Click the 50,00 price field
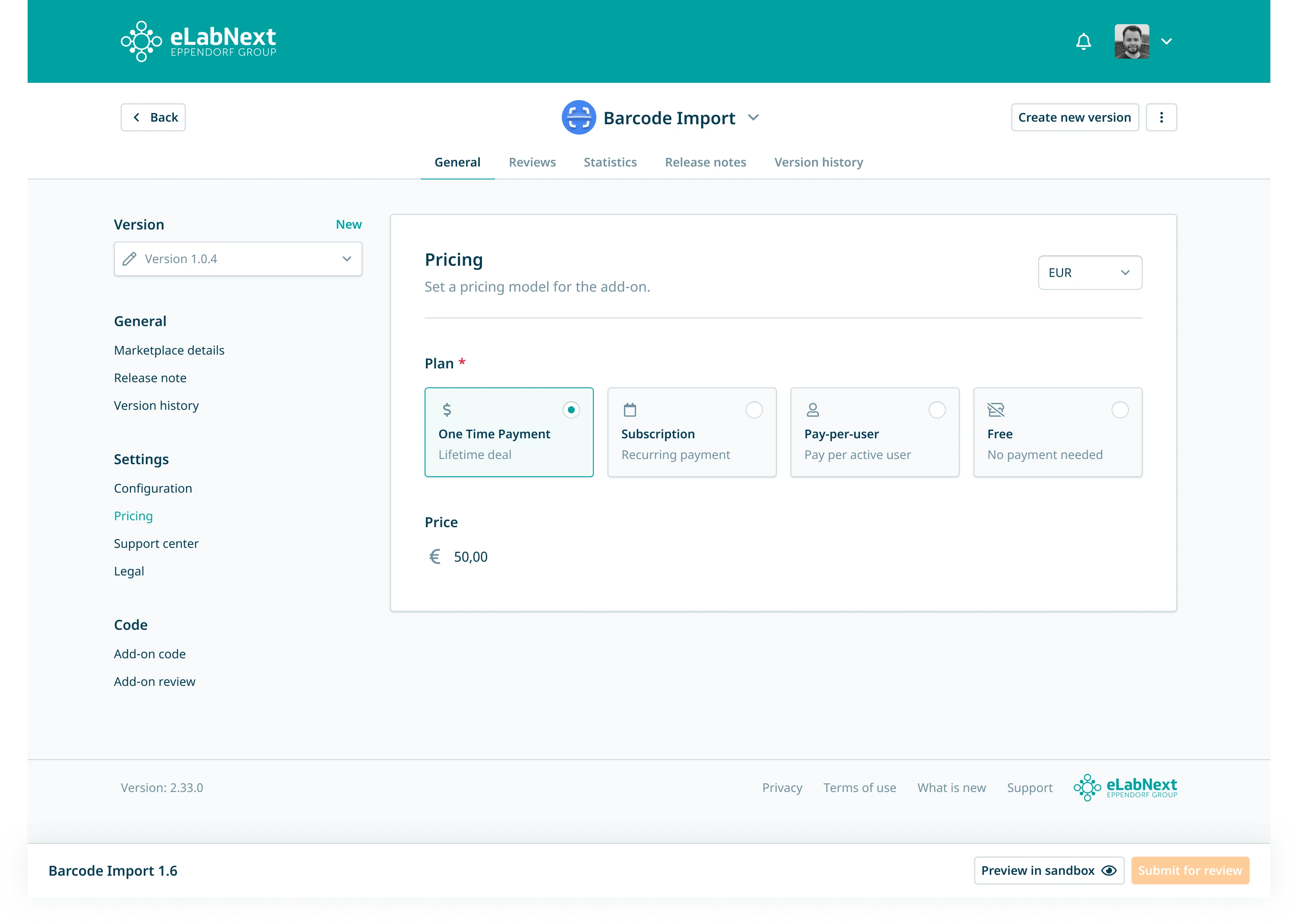The width and height of the screenshot is (1298, 924). tap(471, 556)
